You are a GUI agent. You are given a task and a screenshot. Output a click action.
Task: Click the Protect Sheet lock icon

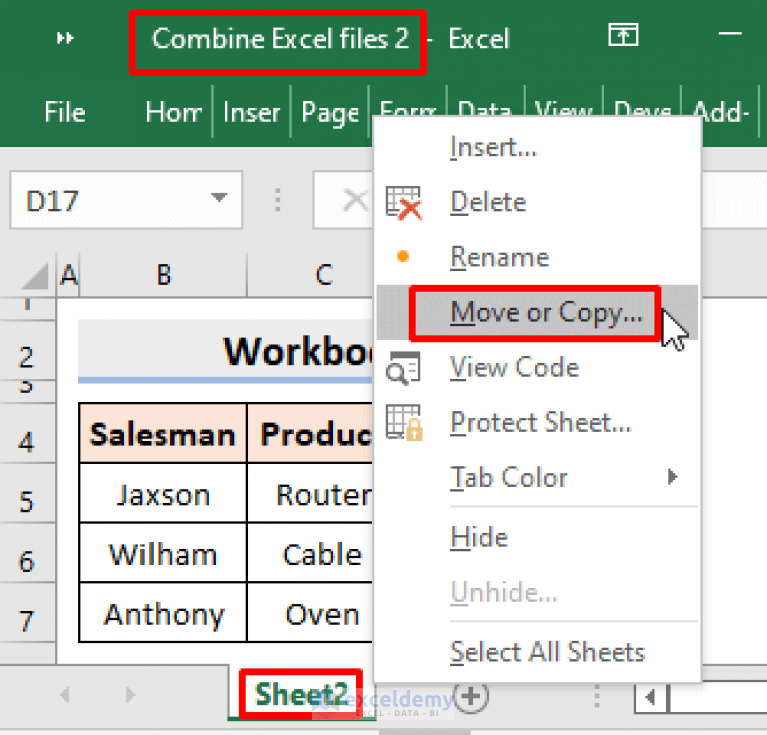tap(404, 423)
